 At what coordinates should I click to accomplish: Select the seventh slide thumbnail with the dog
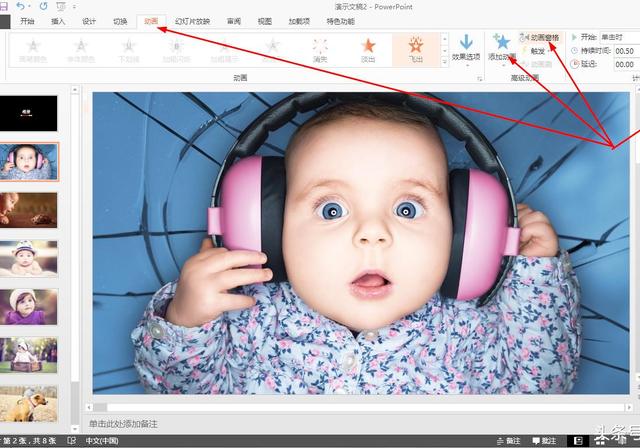(29, 404)
